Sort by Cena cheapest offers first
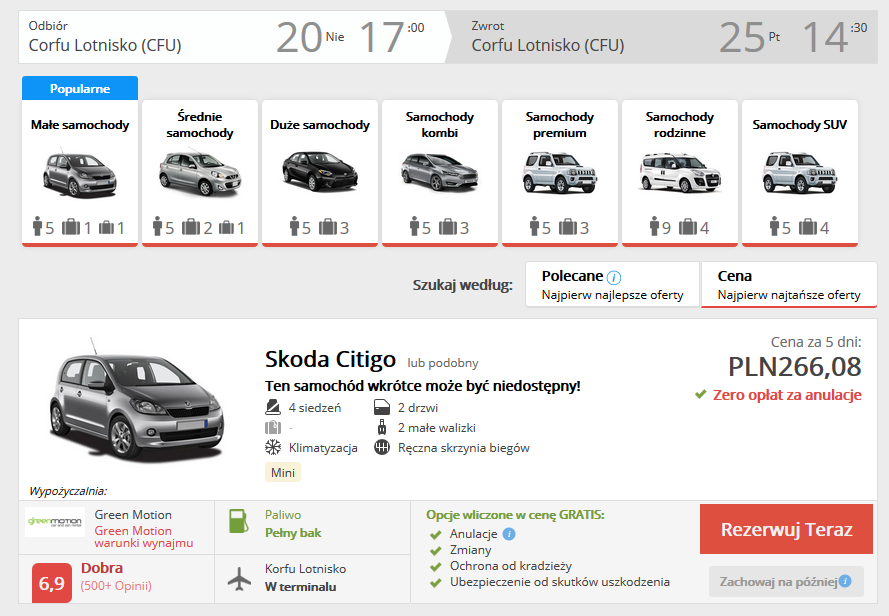Screen dimensions: 889x616 [789, 284]
